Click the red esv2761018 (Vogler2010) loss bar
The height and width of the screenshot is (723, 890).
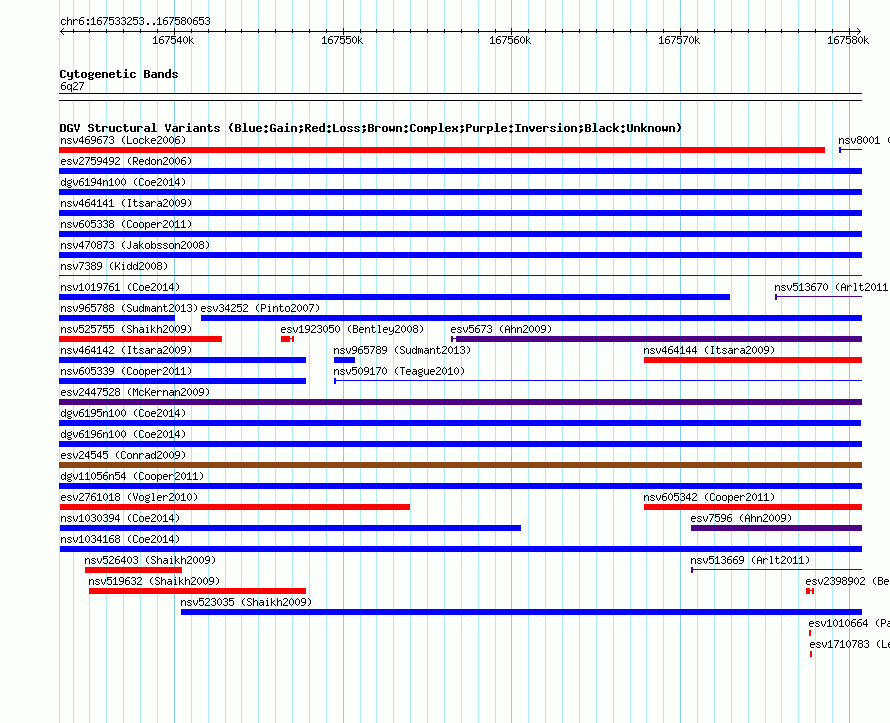234,507
